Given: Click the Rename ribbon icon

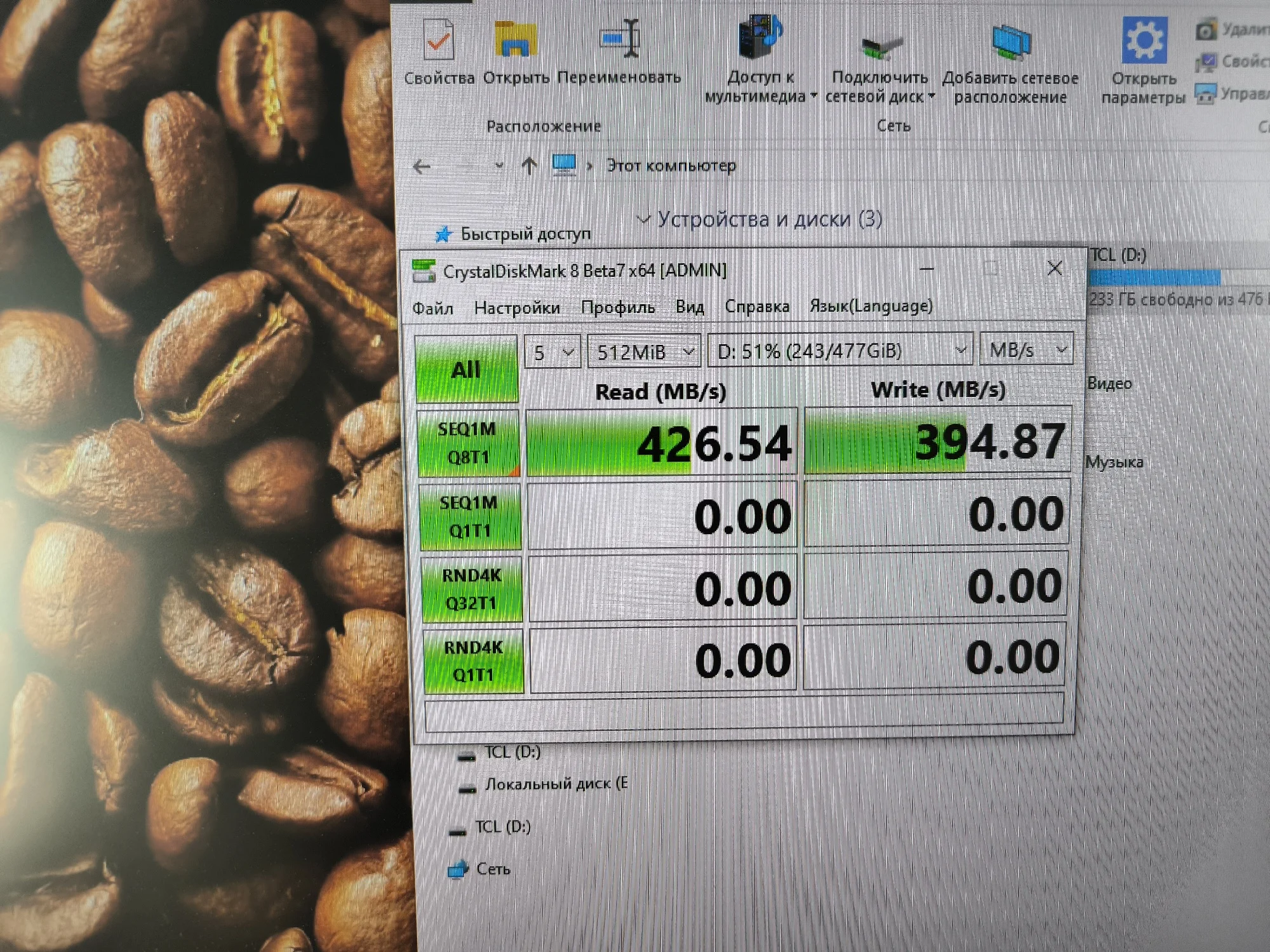Looking at the screenshot, I should point(620,39).
